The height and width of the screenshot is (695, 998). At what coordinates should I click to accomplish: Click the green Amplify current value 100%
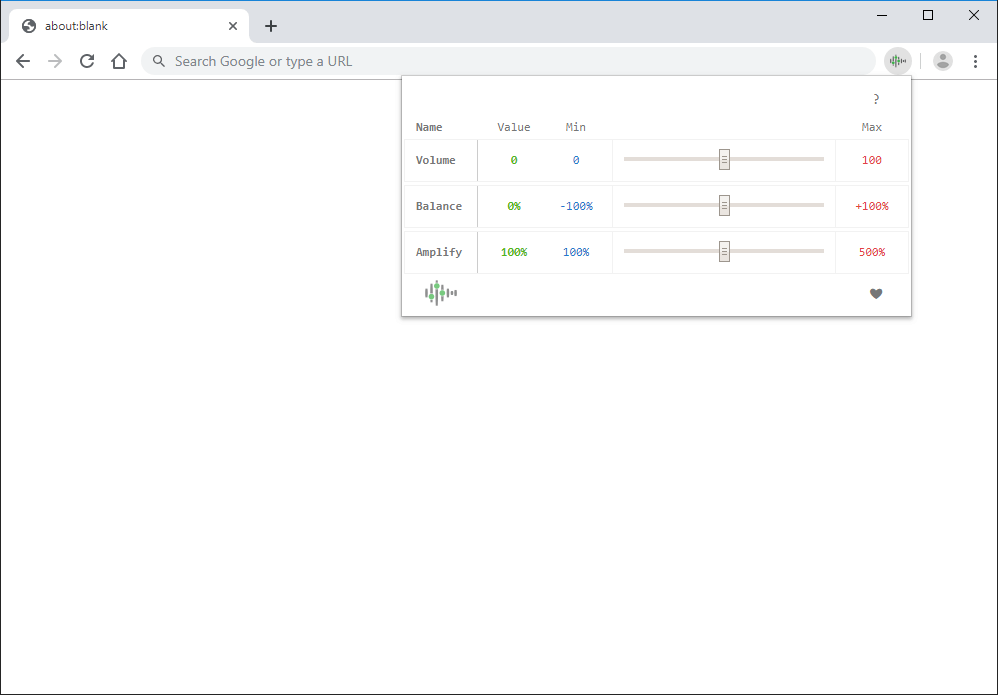(514, 252)
